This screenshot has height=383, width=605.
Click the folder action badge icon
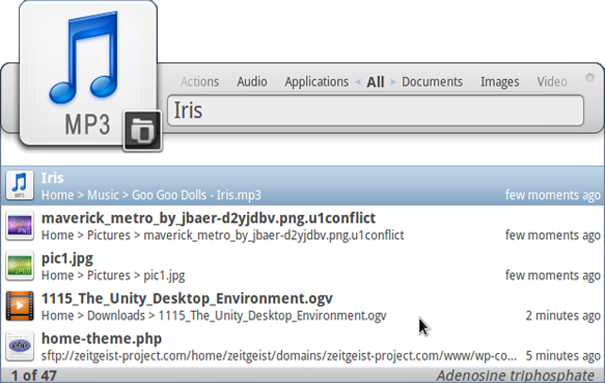[x=142, y=131]
